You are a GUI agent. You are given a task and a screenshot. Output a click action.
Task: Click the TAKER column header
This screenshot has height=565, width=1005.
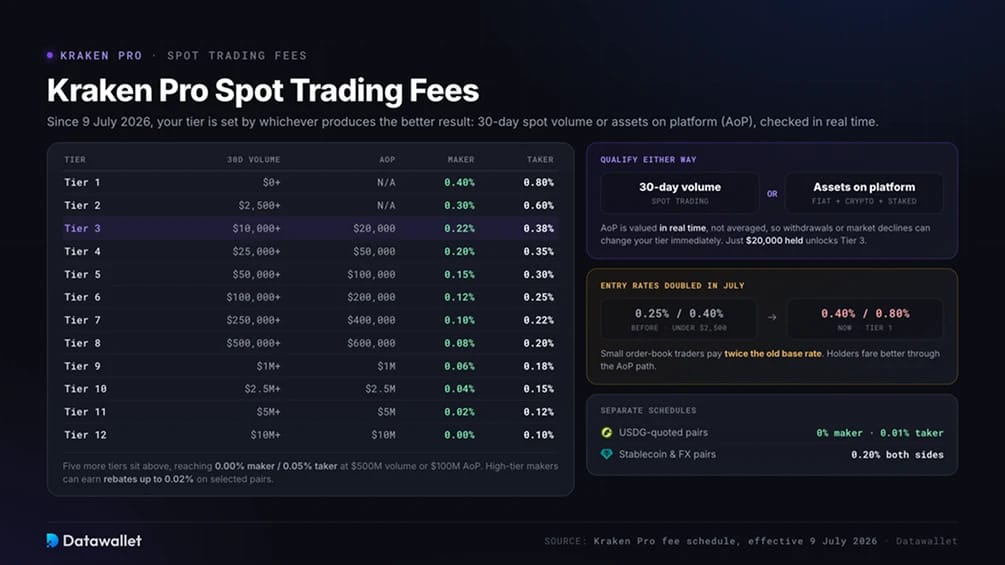[540, 160]
